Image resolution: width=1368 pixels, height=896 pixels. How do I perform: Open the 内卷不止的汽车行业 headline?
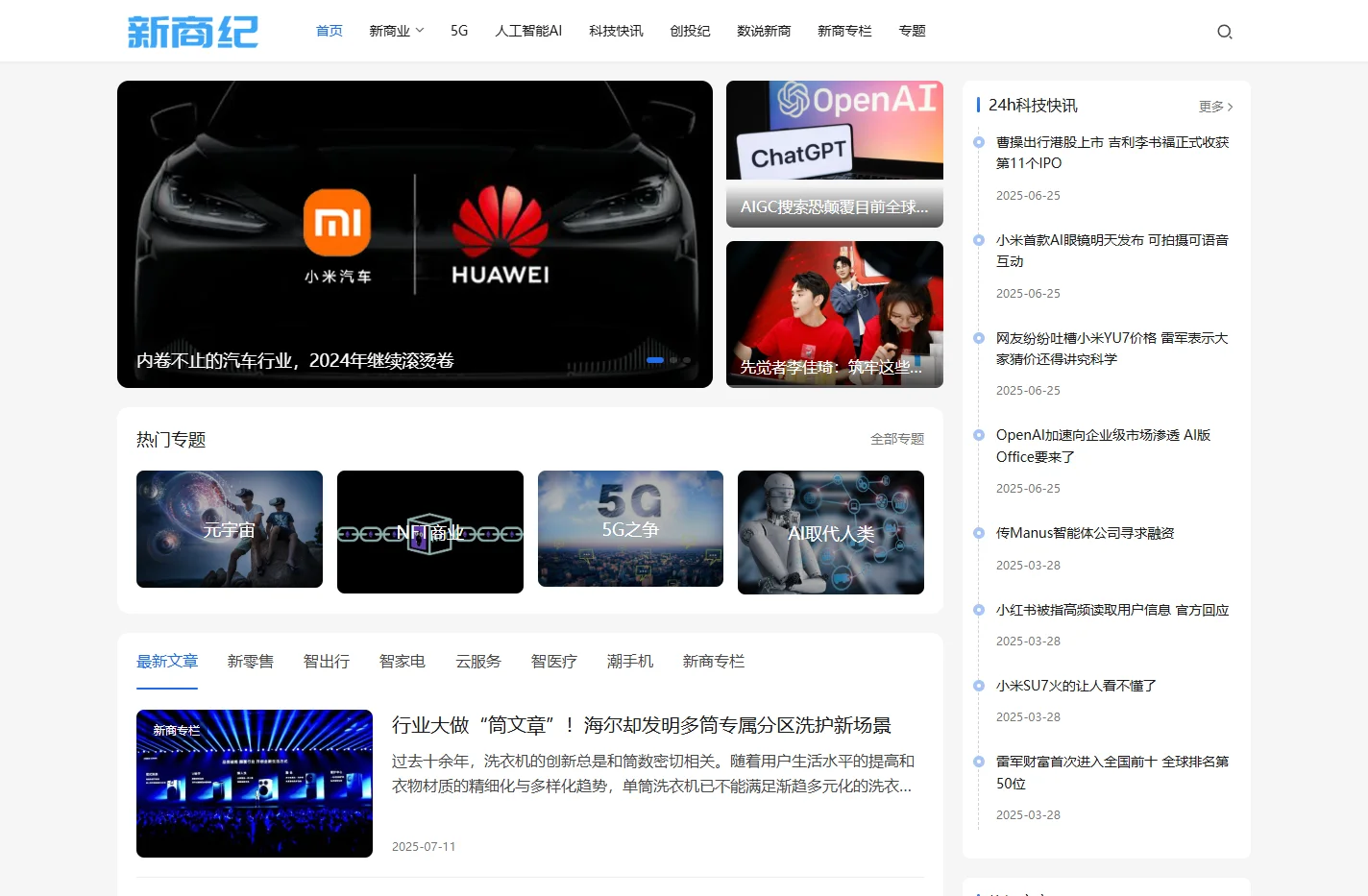(295, 360)
